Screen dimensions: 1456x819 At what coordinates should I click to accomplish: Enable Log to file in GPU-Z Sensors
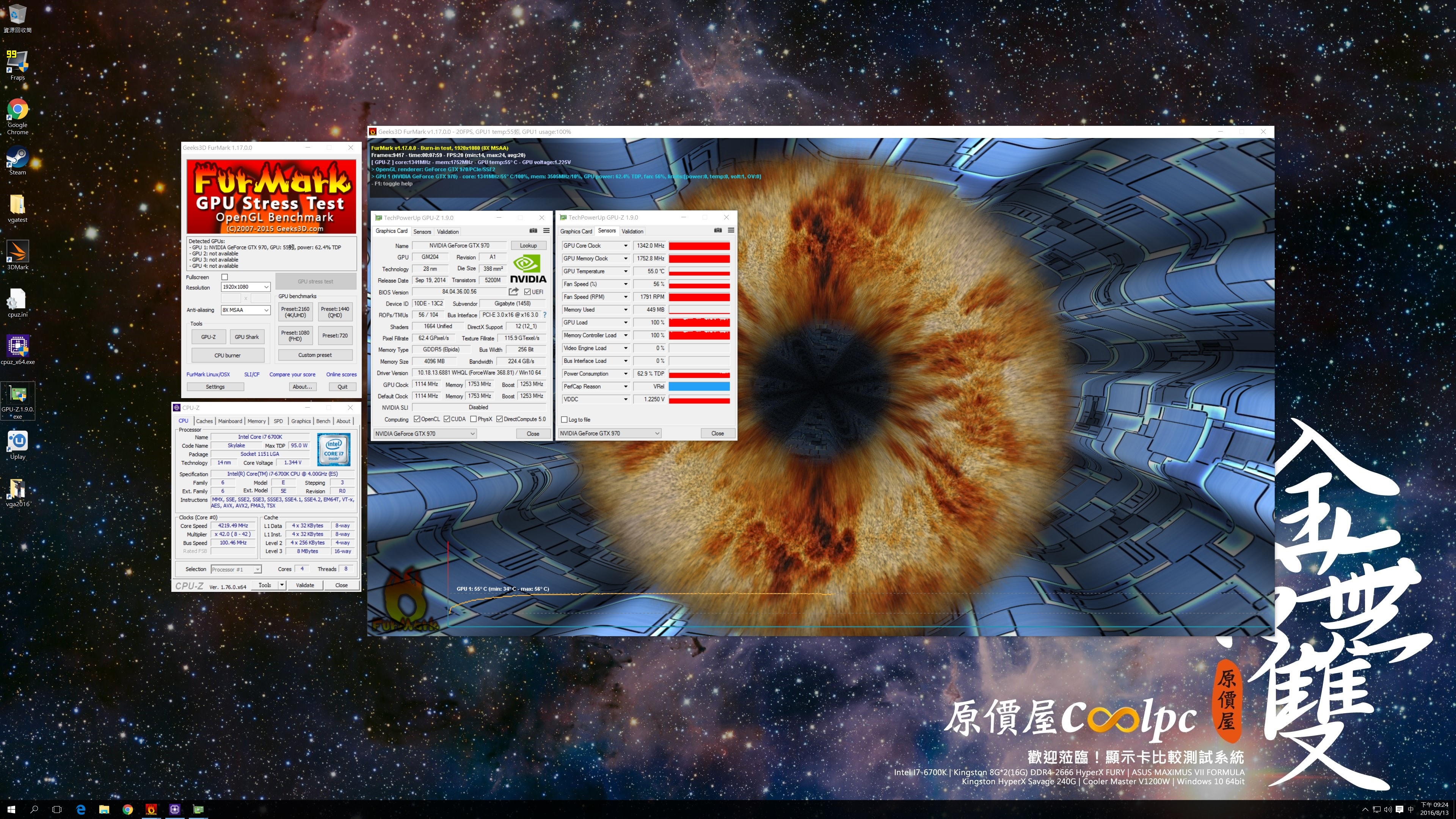tap(564, 419)
